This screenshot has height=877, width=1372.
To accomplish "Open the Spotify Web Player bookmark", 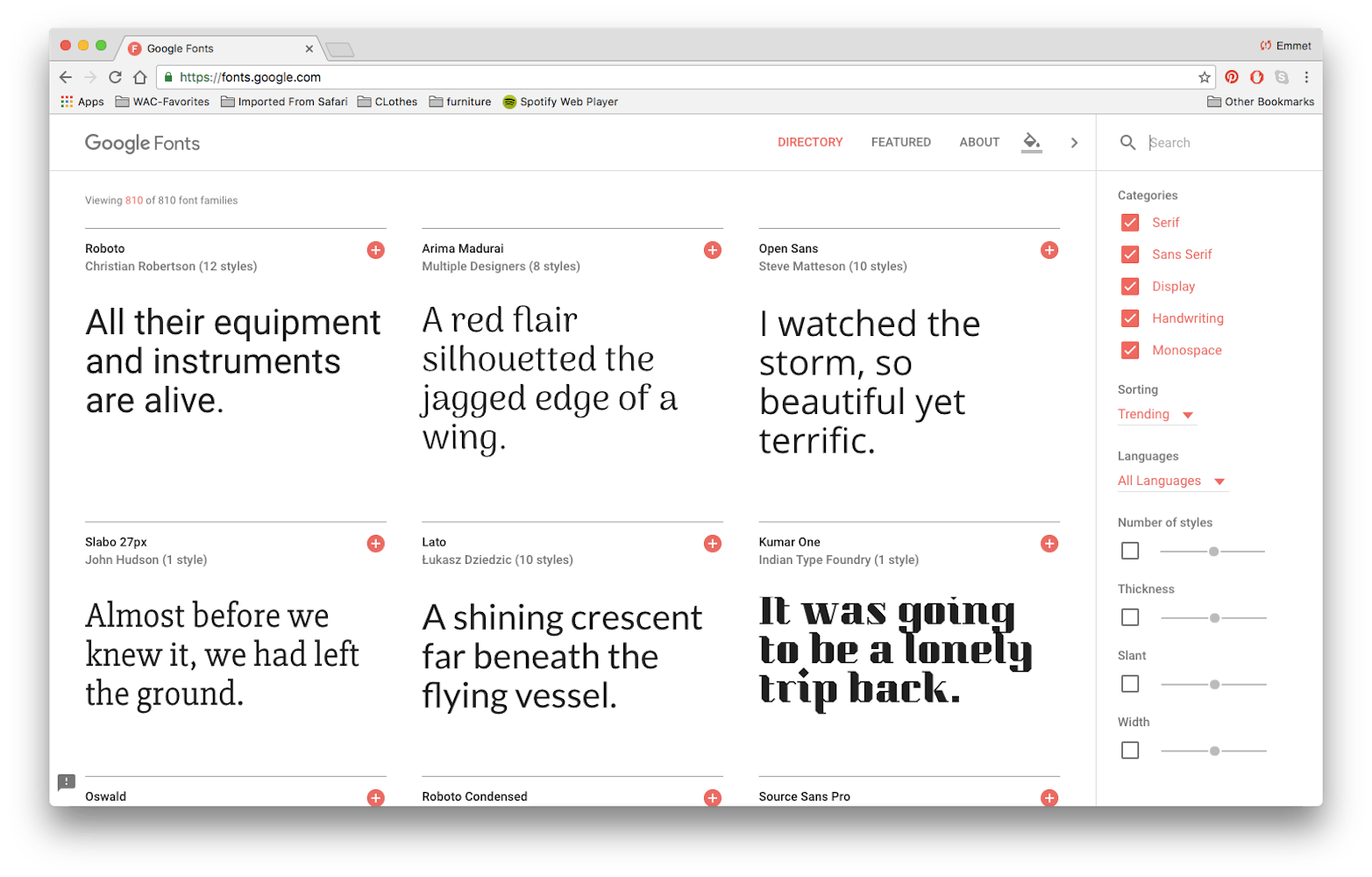I will coord(560,102).
